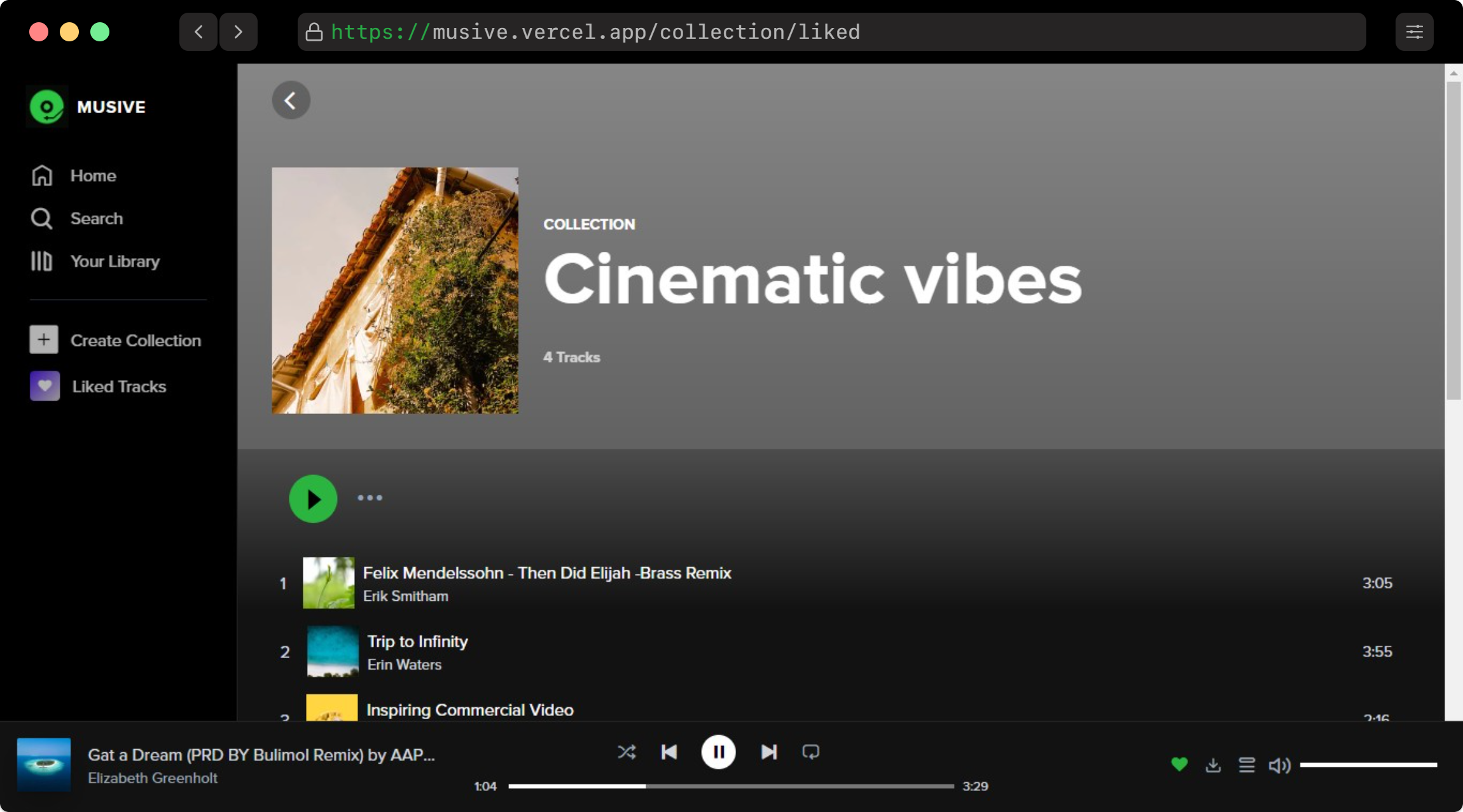Pause the current song
This screenshot has height=812, width=1463.
pos(718,752)
